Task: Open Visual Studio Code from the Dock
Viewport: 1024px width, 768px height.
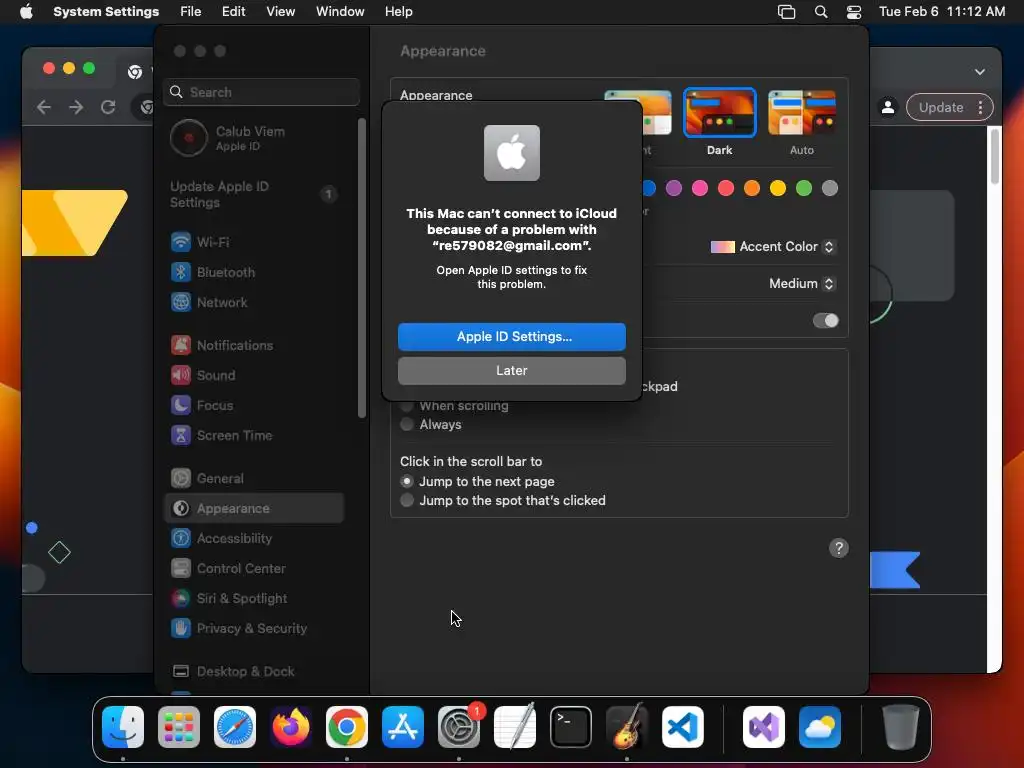Action: (682, 727)
